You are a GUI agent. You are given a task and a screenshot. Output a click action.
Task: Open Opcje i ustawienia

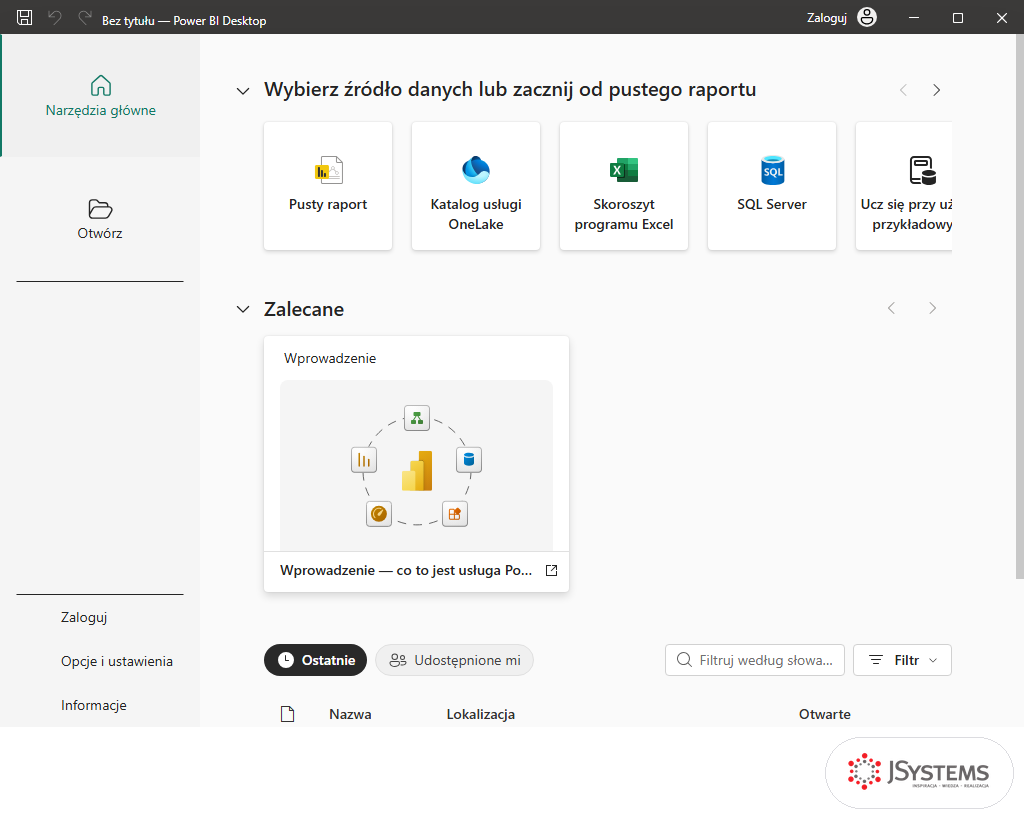[117, 661]
